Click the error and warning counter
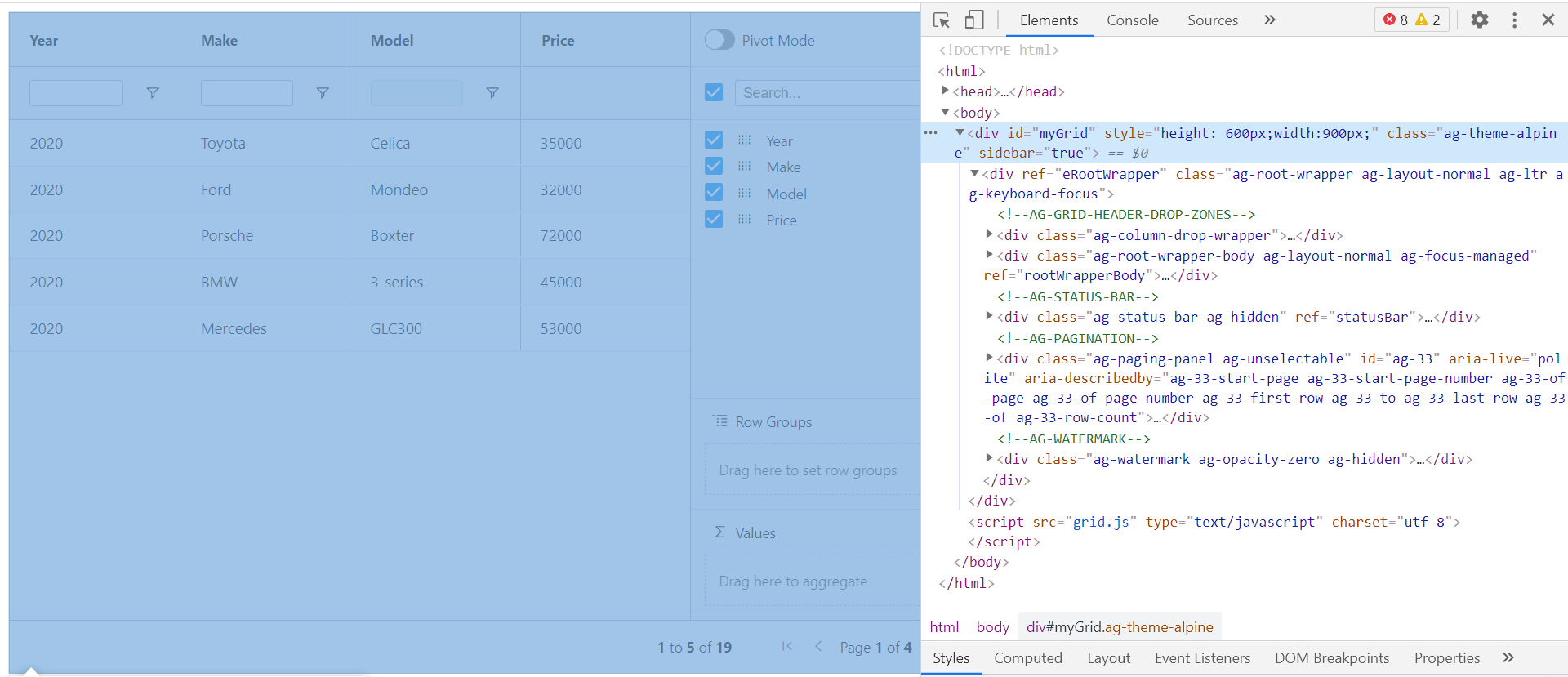The image size is (1568, 677). (1412, 20)
